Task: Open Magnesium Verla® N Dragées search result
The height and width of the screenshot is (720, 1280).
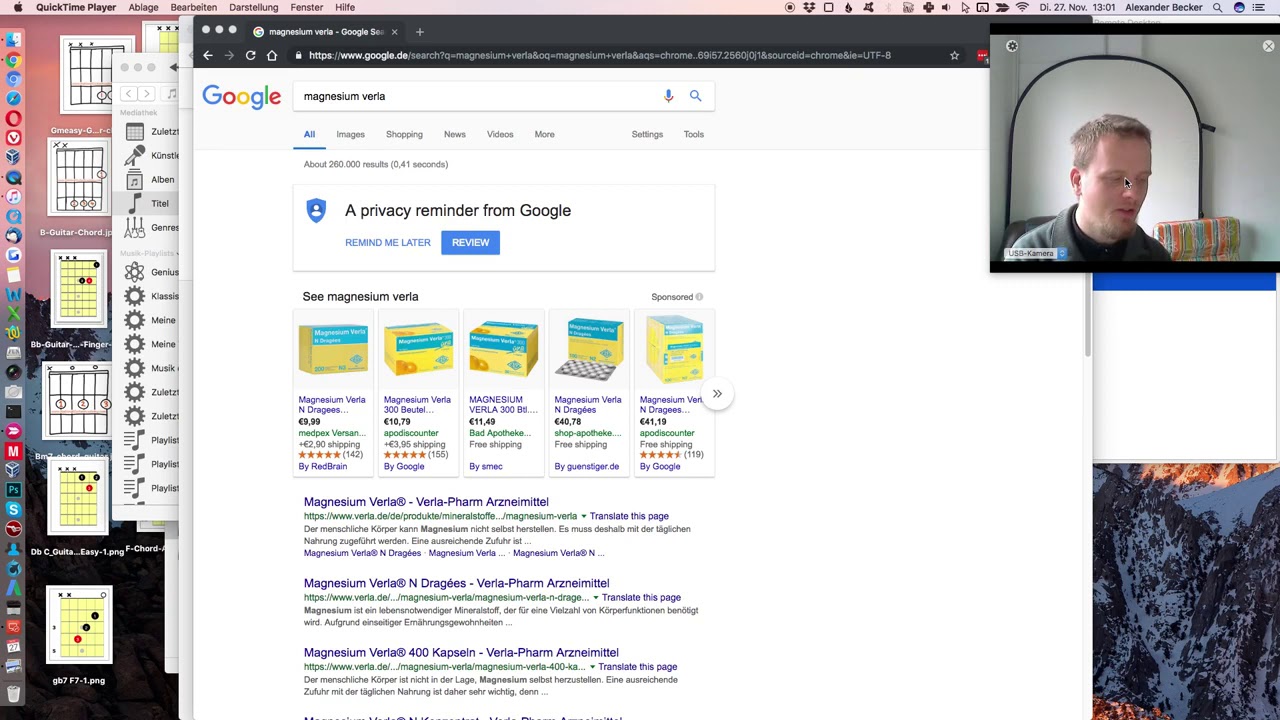Action: 456,583
